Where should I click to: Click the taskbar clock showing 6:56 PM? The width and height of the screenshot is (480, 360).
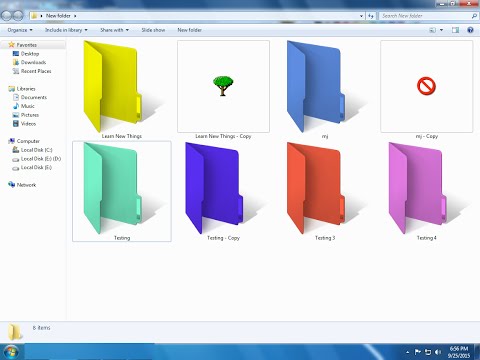[459, 352]
